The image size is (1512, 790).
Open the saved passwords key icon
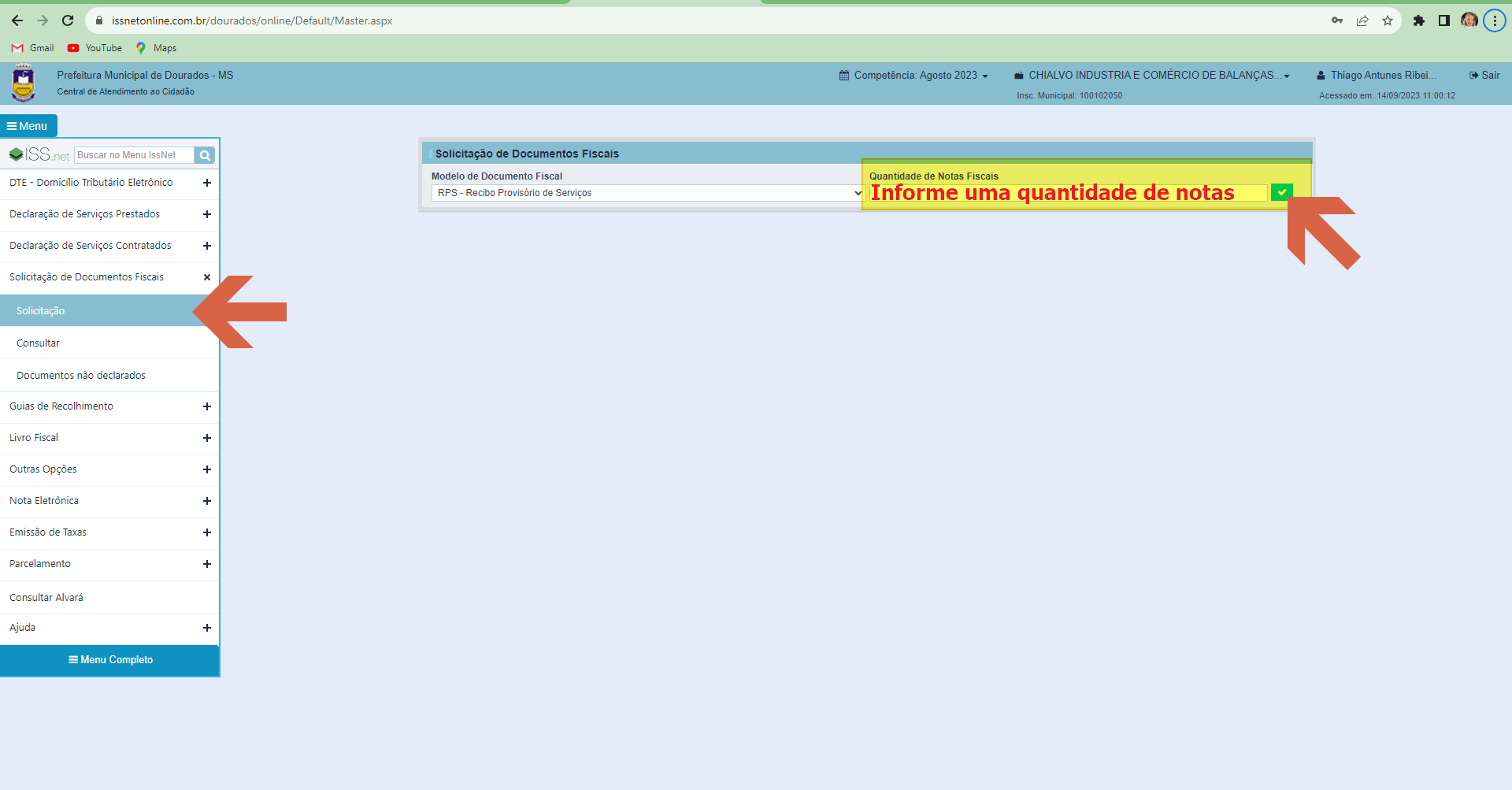click(1337, 20)
